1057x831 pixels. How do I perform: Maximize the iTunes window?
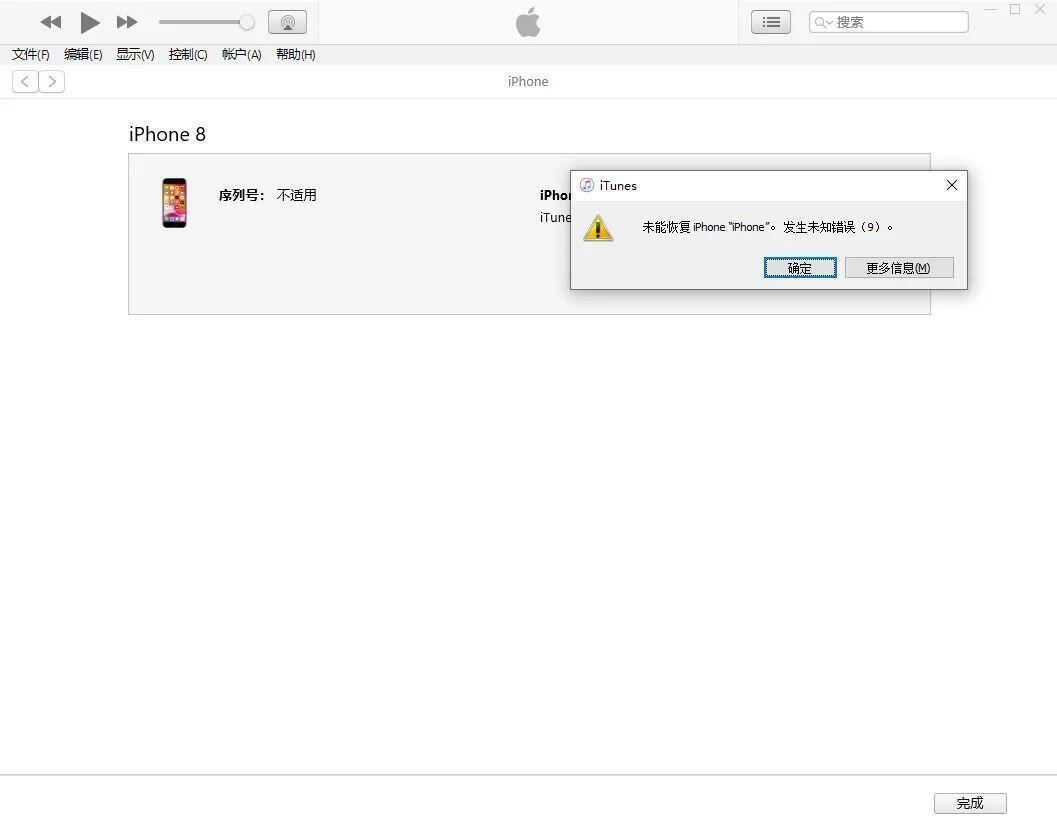click(x=1015, y=9)
